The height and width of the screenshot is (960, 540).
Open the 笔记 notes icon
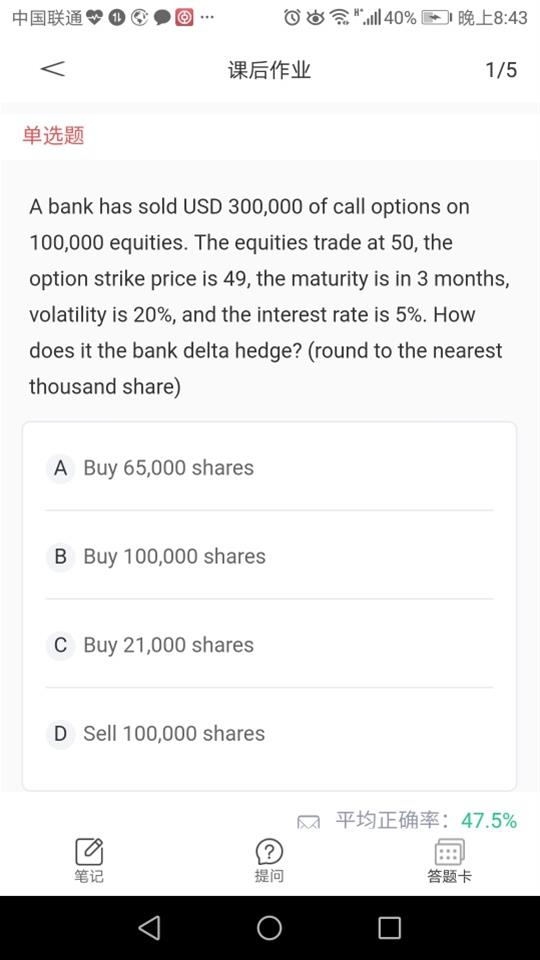tap(89, 852)
